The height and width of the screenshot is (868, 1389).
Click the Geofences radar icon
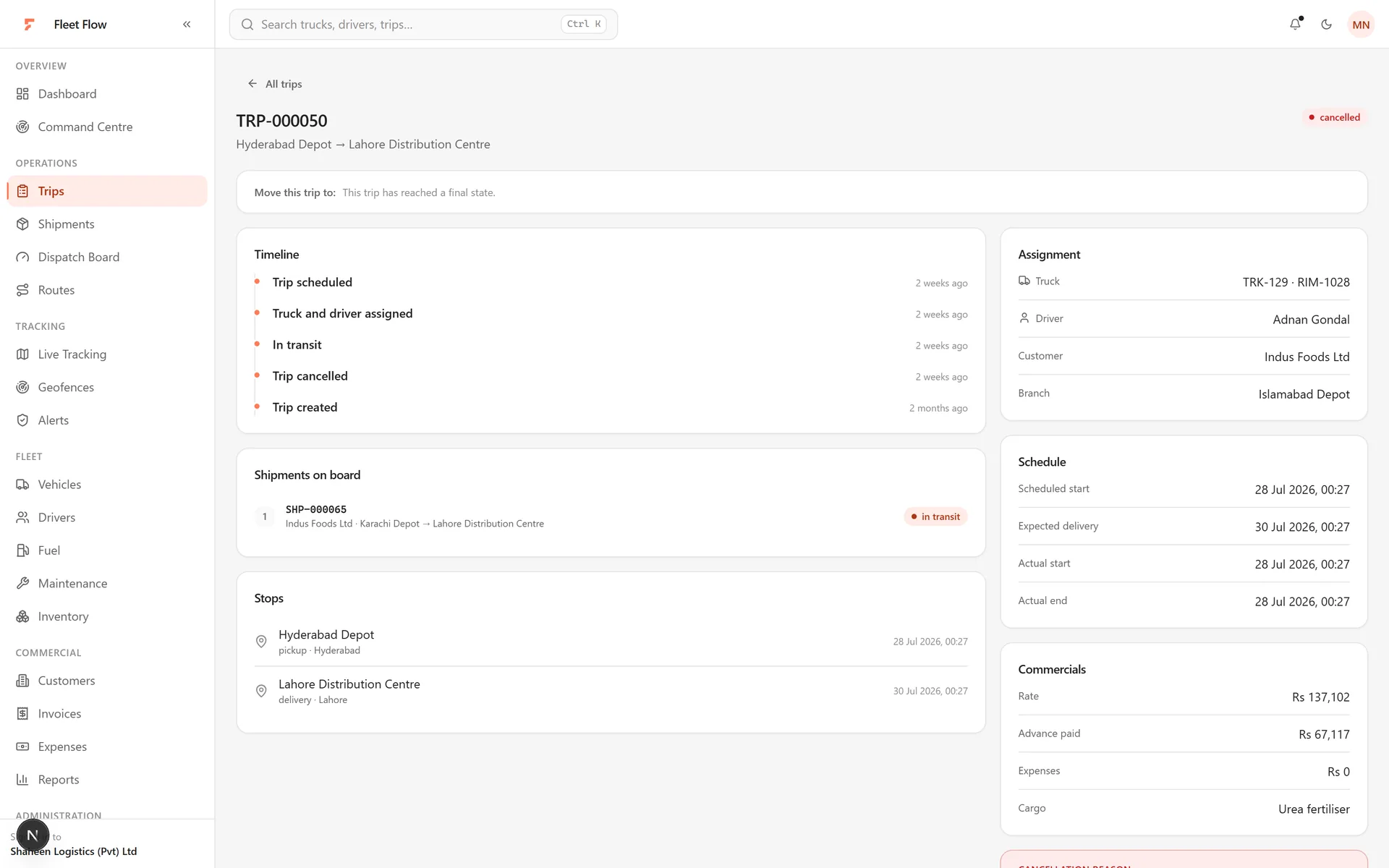click(x=23, y=388)
